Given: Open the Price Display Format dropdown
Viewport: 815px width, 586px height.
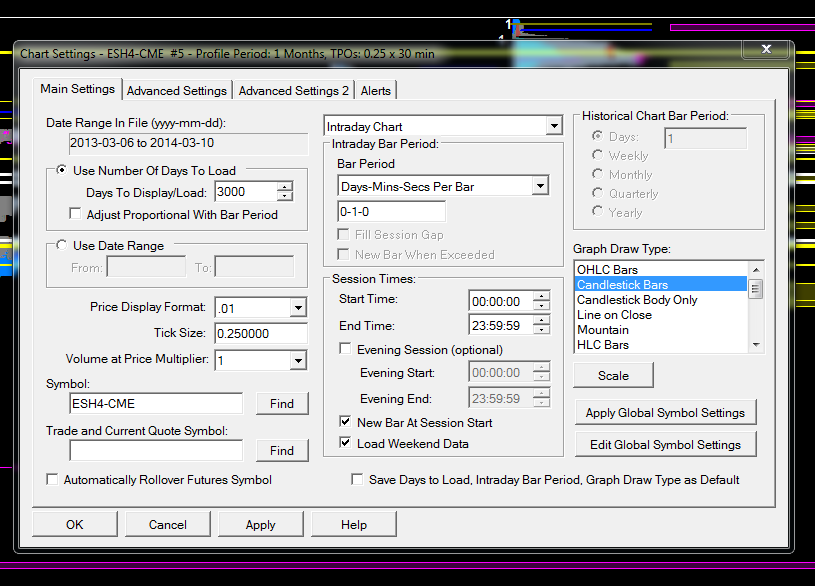Looking at the screenshot, I should [x=298, y=308].
